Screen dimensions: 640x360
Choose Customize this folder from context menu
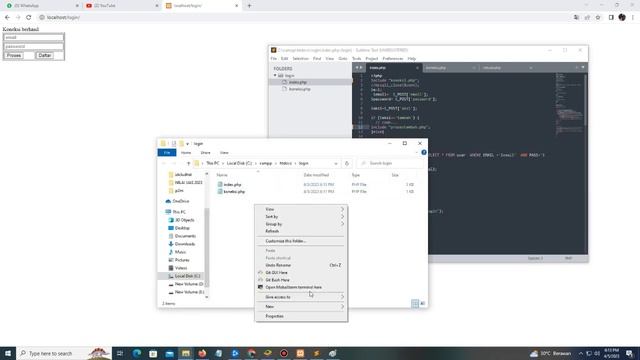click(301, 241)
